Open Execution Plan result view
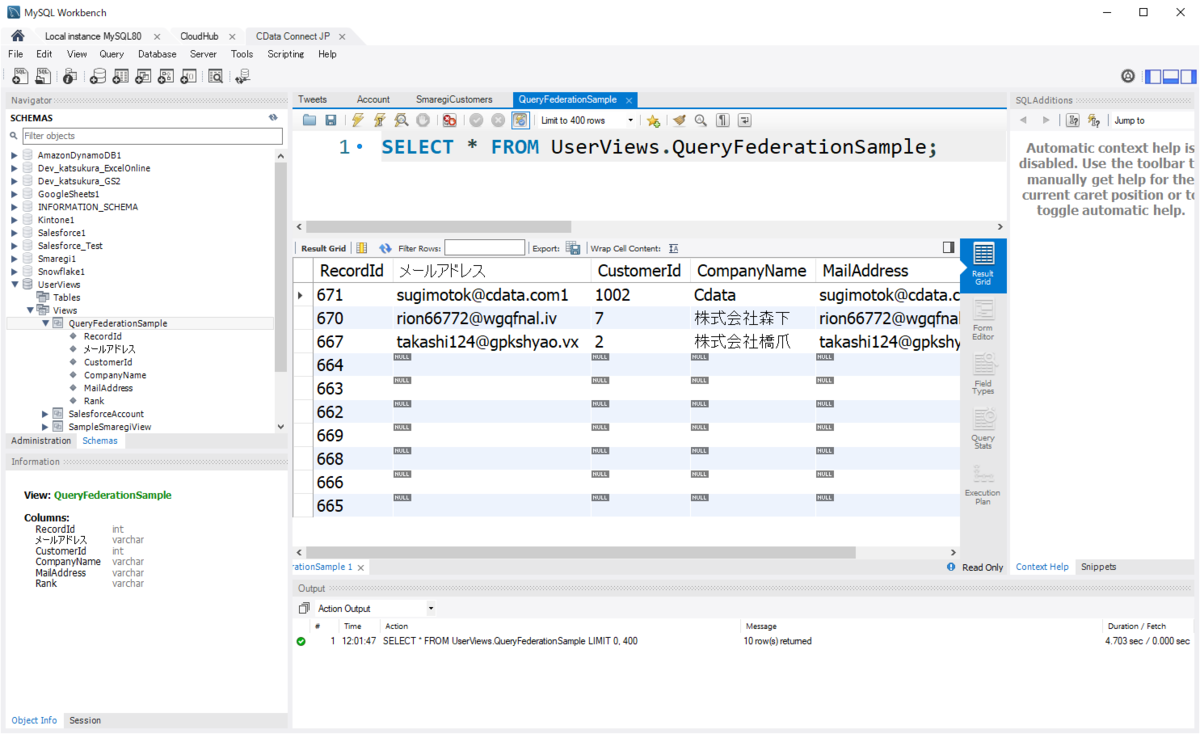The image size is (1200, 734). click(983, 484)
